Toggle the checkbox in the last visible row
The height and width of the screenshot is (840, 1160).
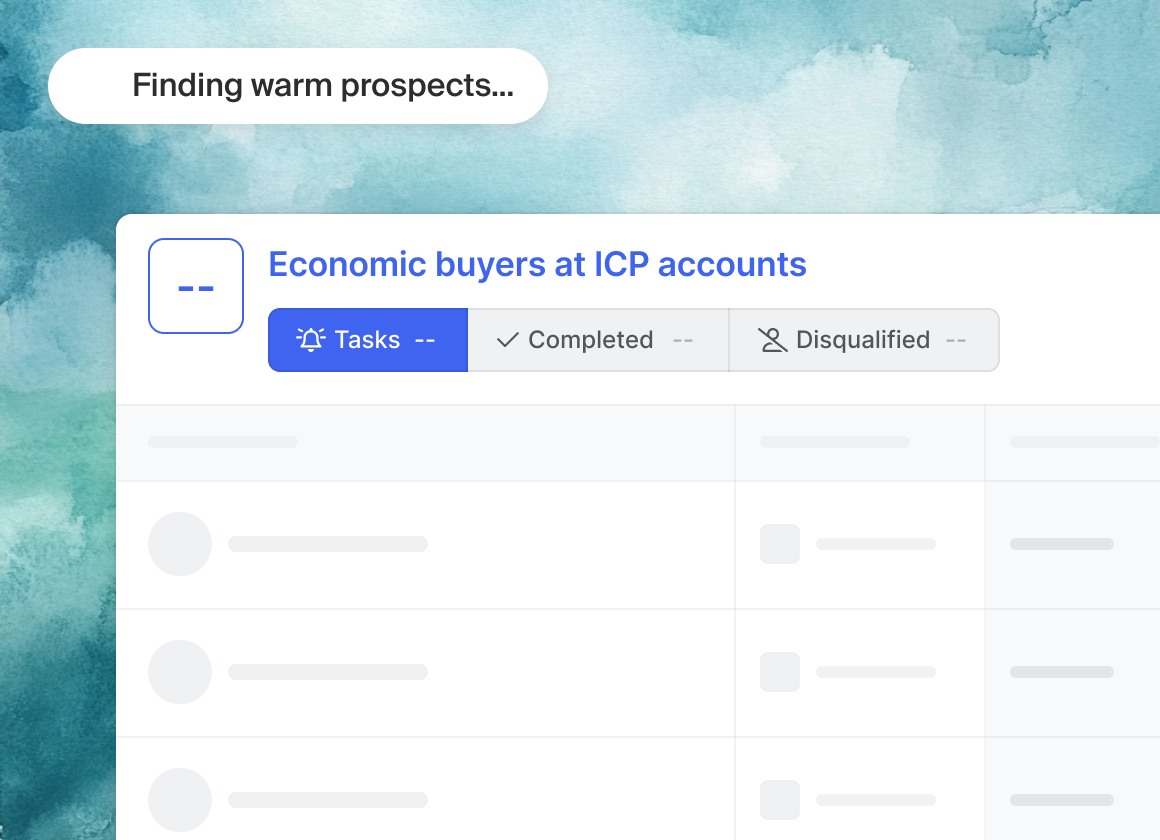(779, 800)
